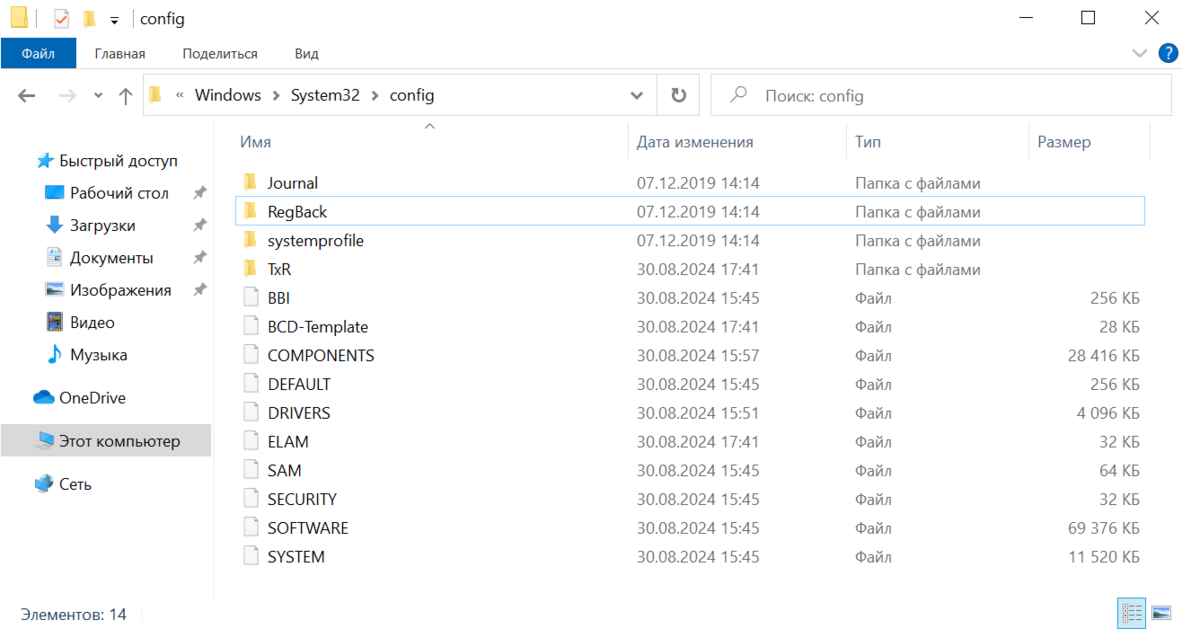Click the Properties icon in quick access toolbar

62,19
